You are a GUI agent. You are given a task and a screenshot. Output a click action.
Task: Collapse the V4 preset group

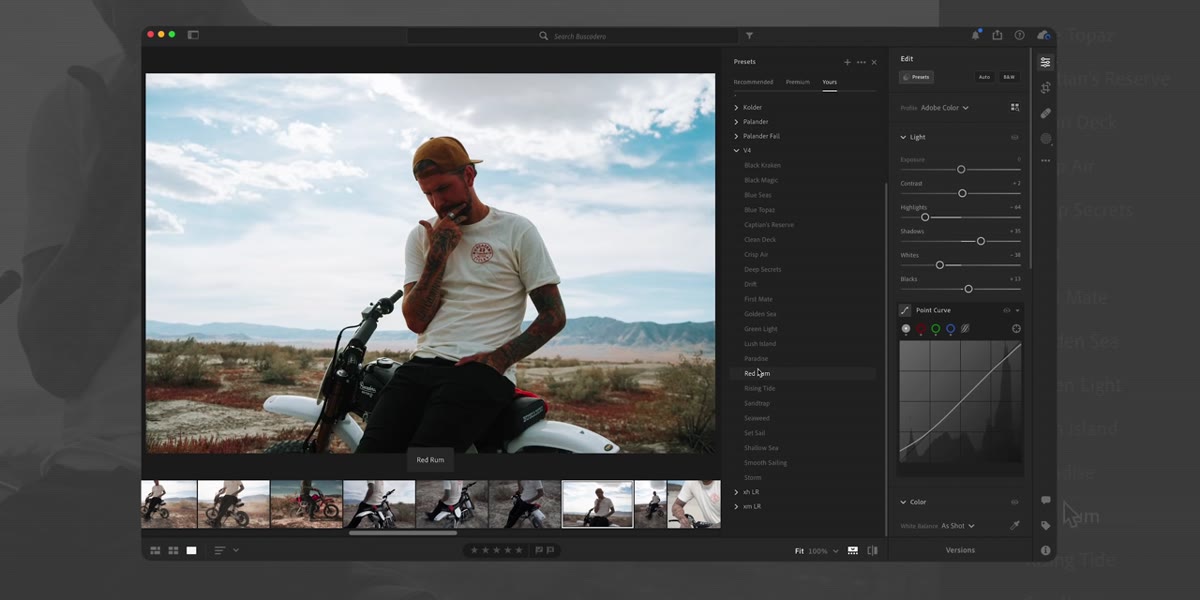click(x=737, y=151)
